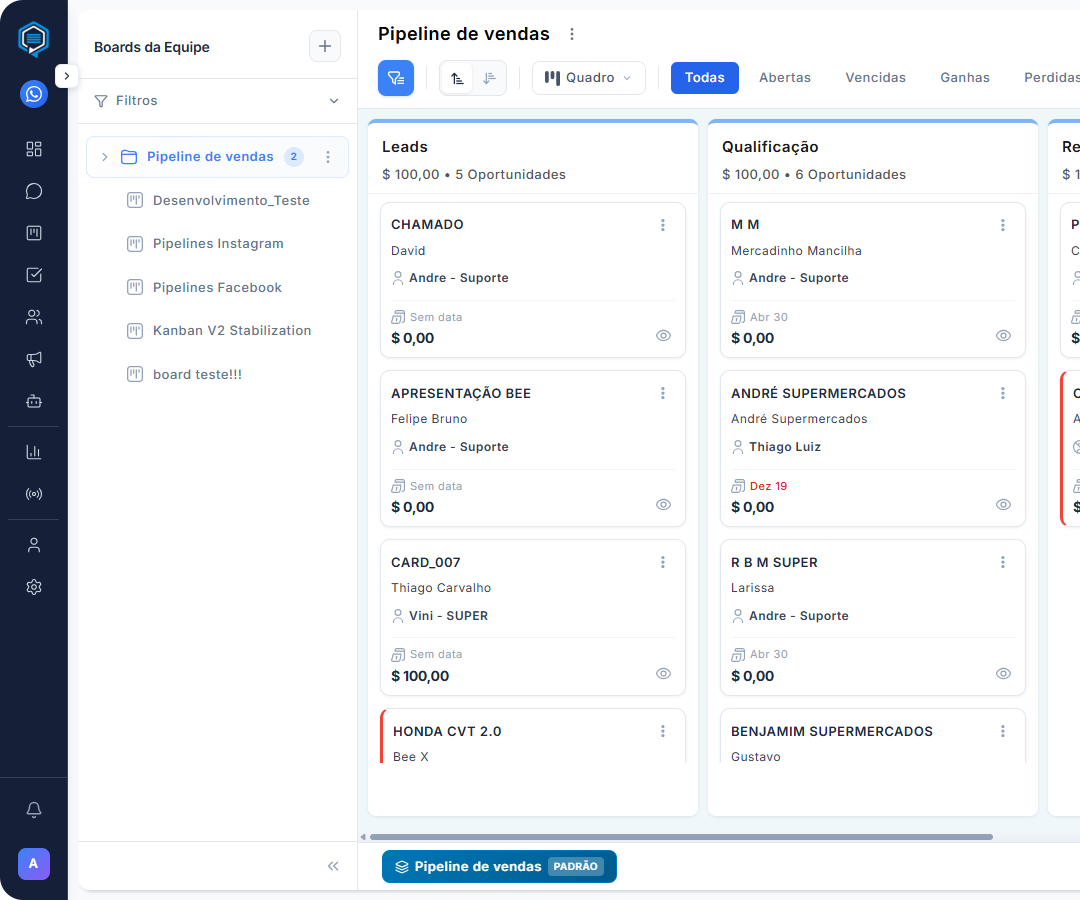Click the notifications bell icon
Screen dimensions: 1080x900
click(34, 809)
